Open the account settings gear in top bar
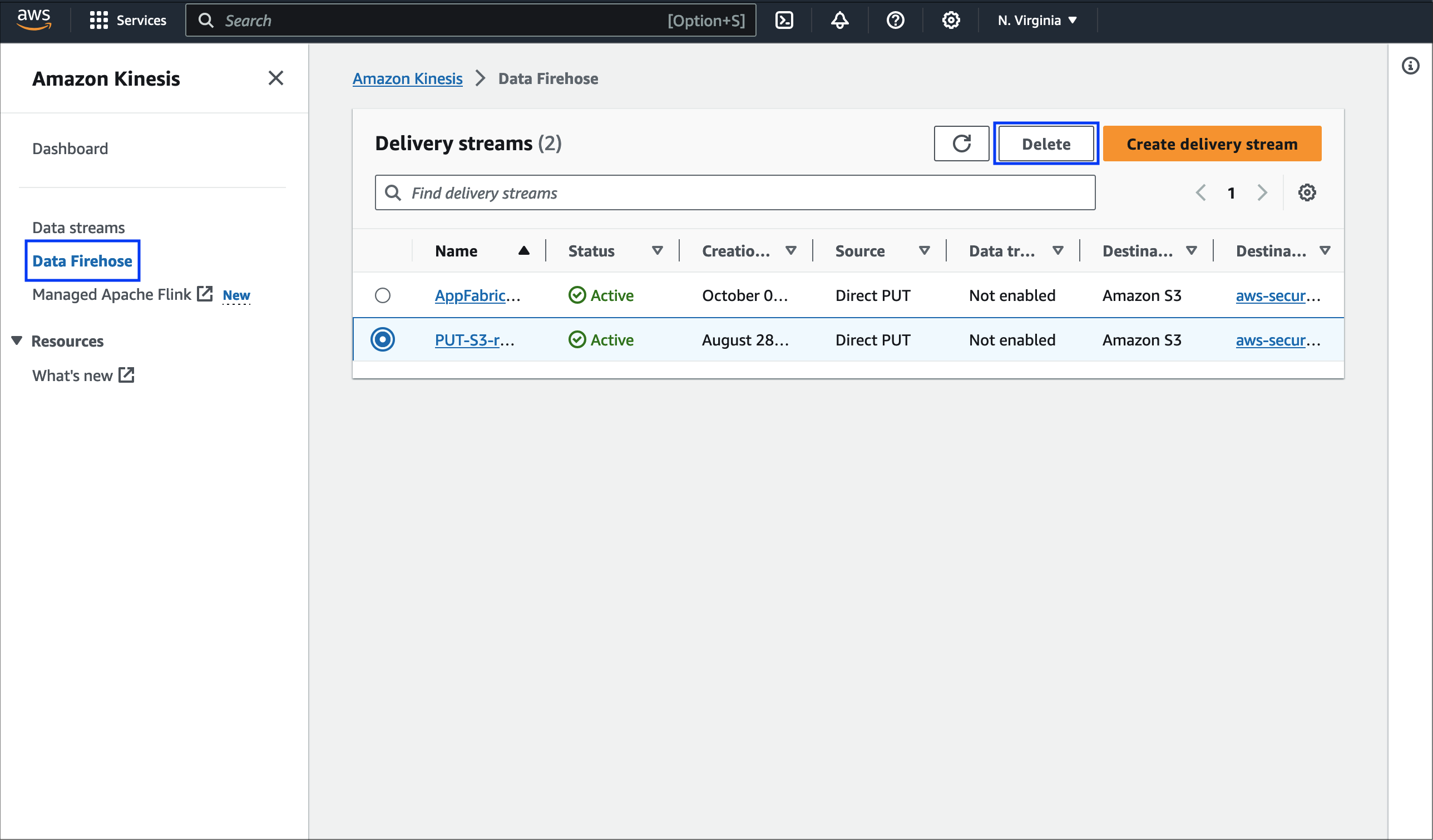This screenshot has width=1433, height=840. tap(950, 20)
